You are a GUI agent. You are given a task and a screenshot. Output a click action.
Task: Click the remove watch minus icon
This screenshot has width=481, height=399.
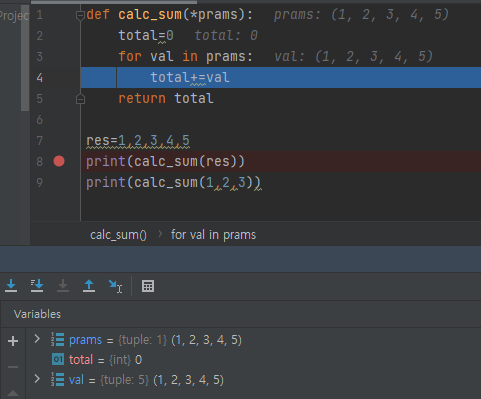pos(13,367)
